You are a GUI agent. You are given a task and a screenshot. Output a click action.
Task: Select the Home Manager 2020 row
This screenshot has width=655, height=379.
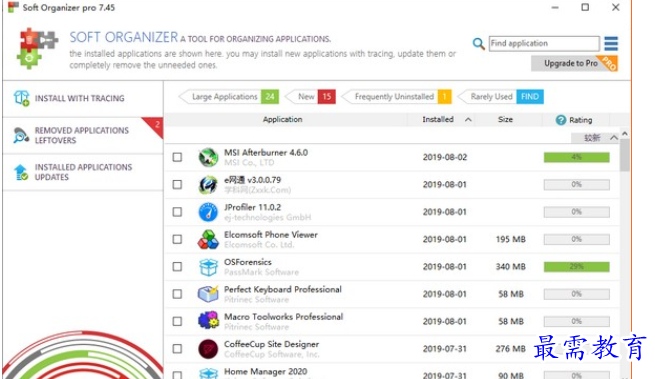point(392,372)
